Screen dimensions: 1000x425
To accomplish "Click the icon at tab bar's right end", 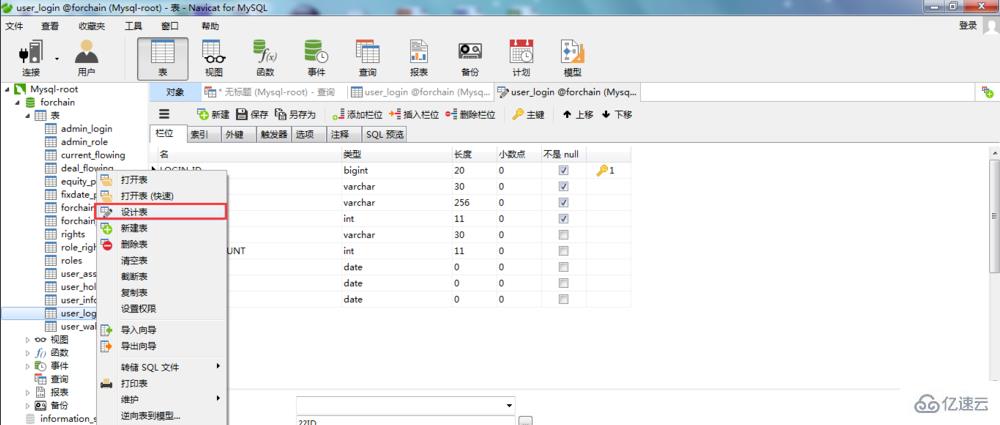I will [988, 93].
